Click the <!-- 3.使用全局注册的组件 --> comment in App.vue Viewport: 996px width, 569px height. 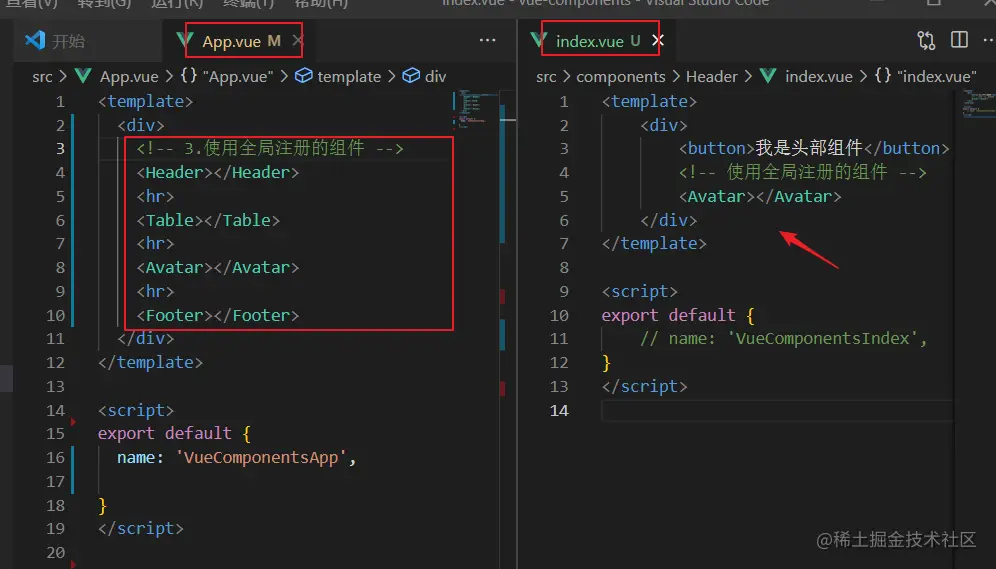[270, 149]
